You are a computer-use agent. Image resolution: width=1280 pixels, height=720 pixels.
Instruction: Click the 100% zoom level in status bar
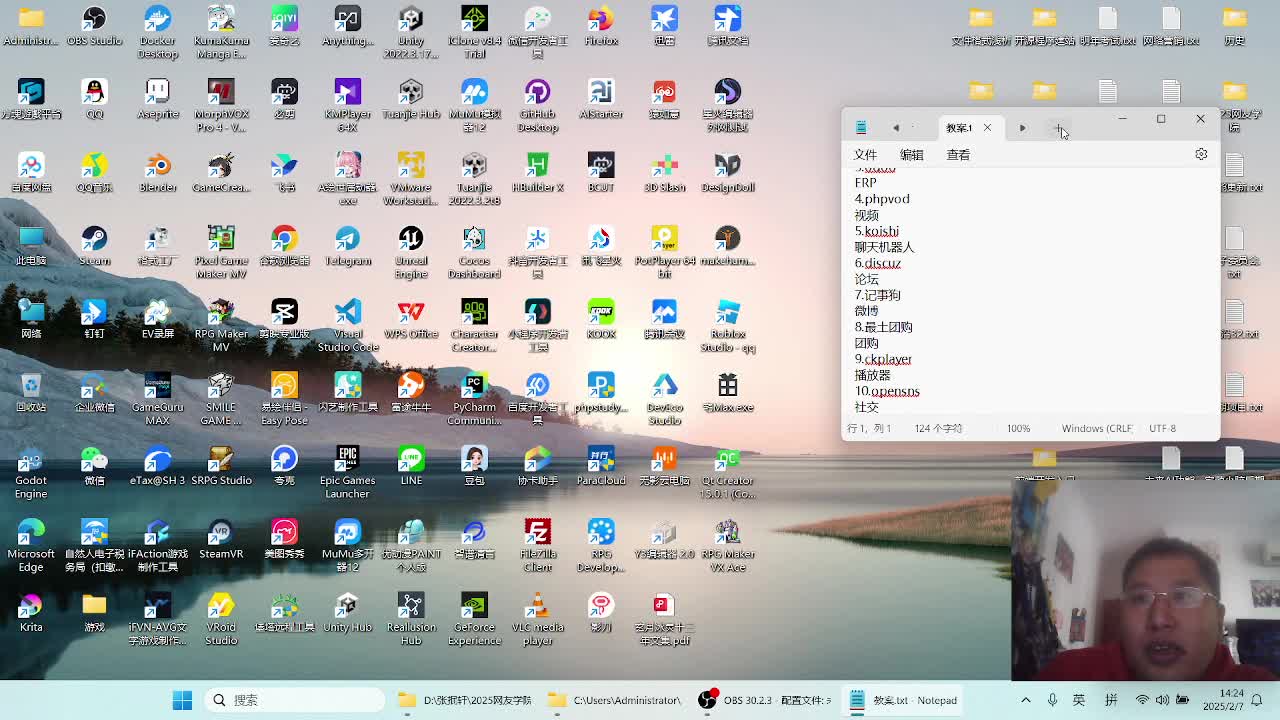1018,428
